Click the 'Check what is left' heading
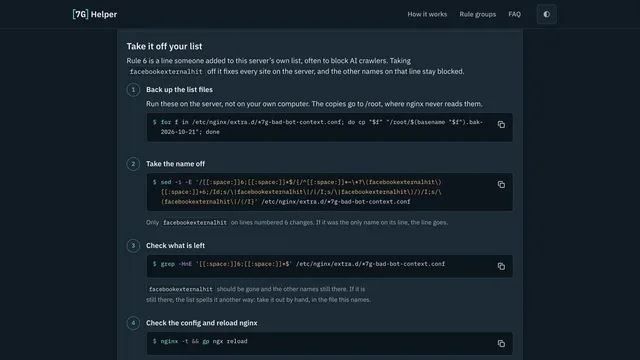The width and height of the screenshot is (640, 360). click(176, 245)
